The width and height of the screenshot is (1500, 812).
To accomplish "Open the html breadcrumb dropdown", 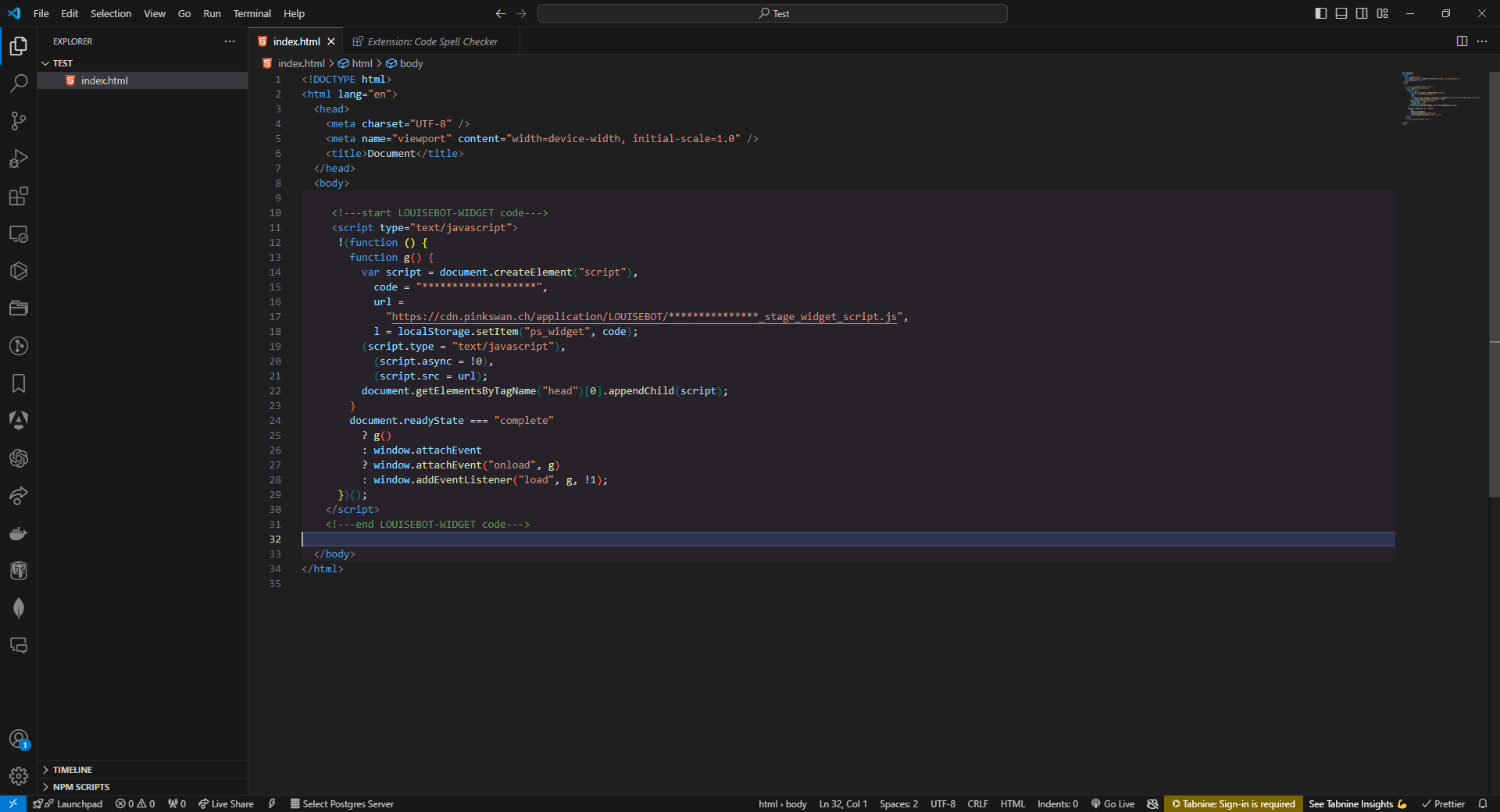I will click(355, 63).
